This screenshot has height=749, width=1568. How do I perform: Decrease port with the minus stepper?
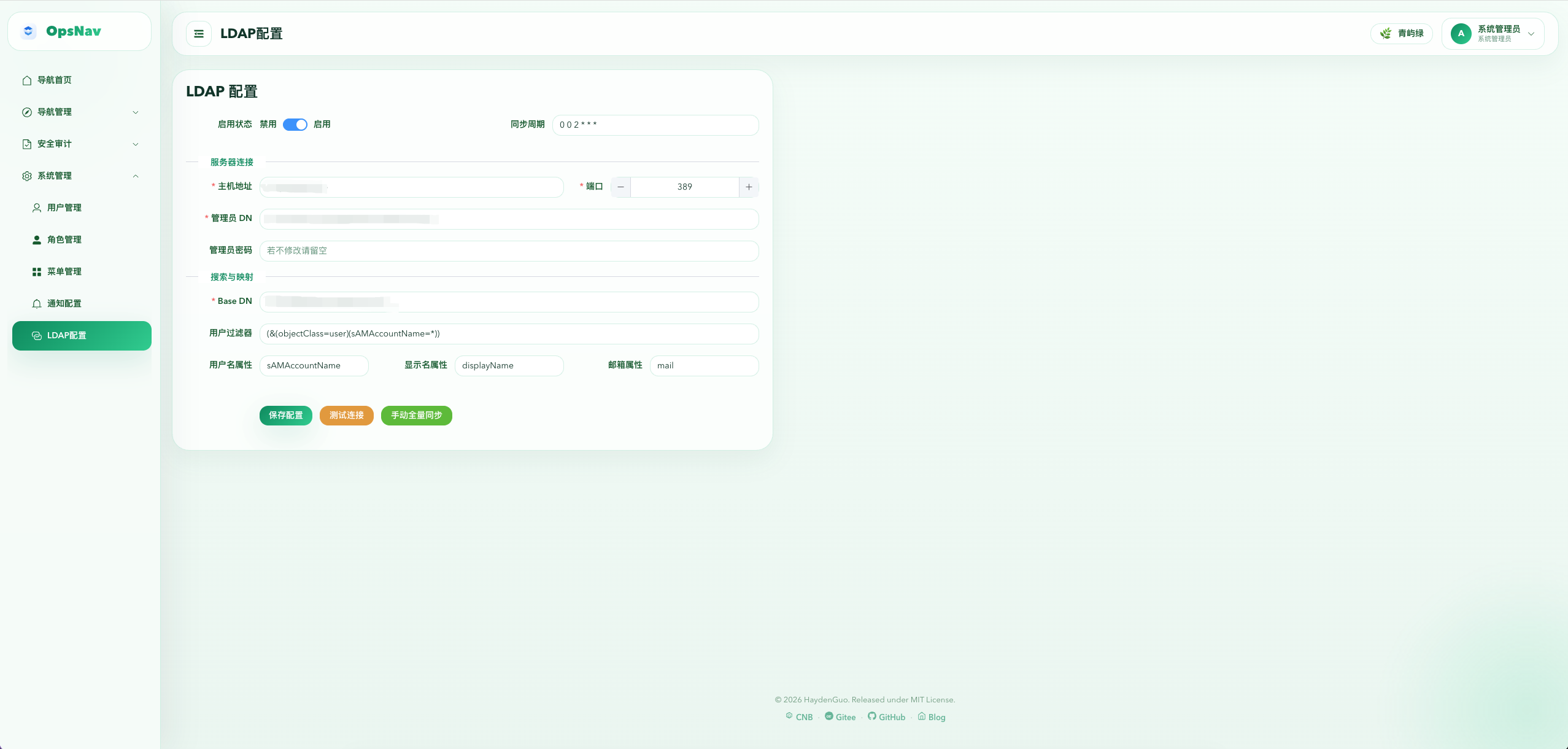click(620, 187)
